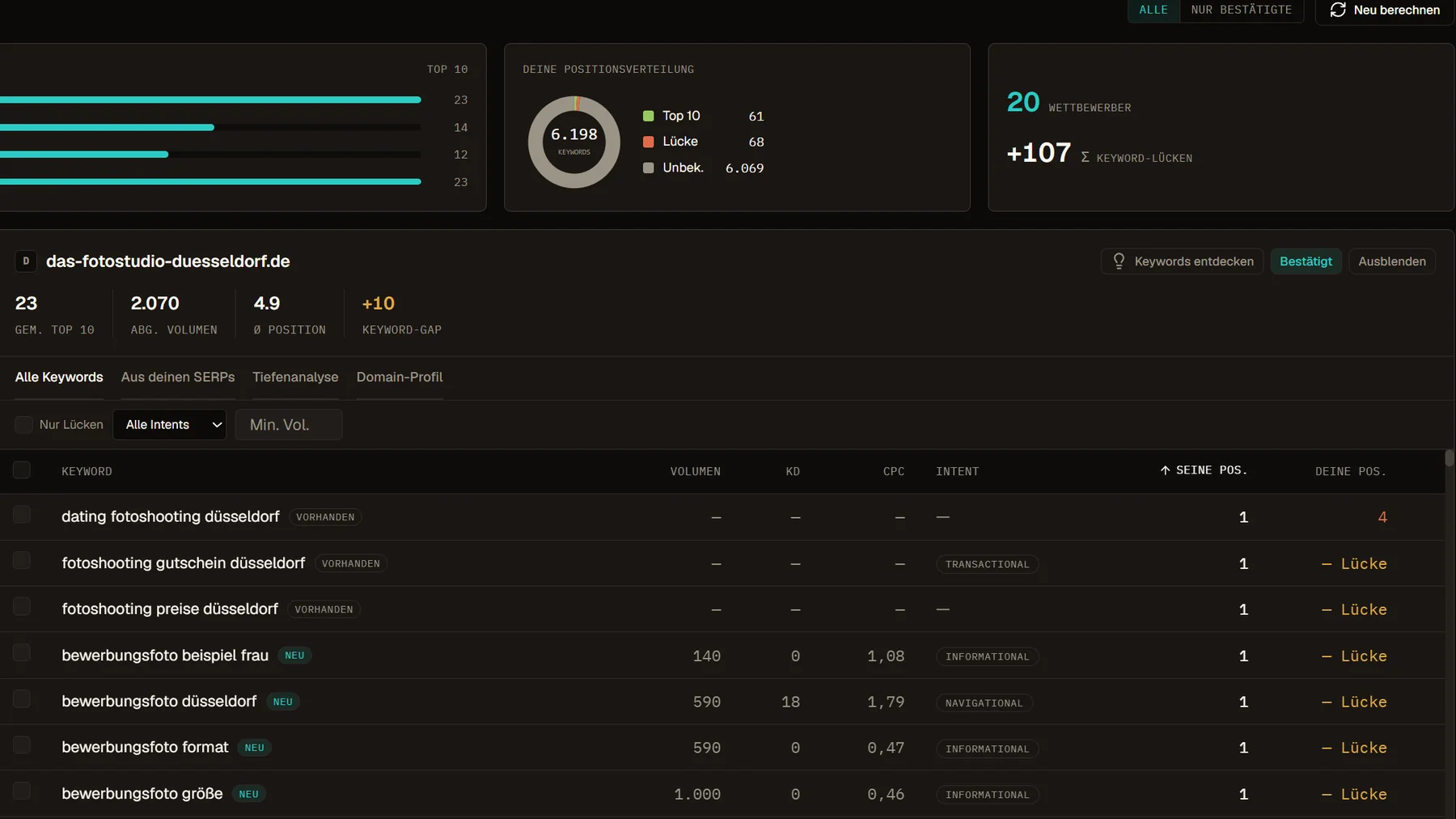Focus the Min. Vol. input field
Viewport: 1456px width, 819px height.
pyautogui.click(x=289, y=424)
